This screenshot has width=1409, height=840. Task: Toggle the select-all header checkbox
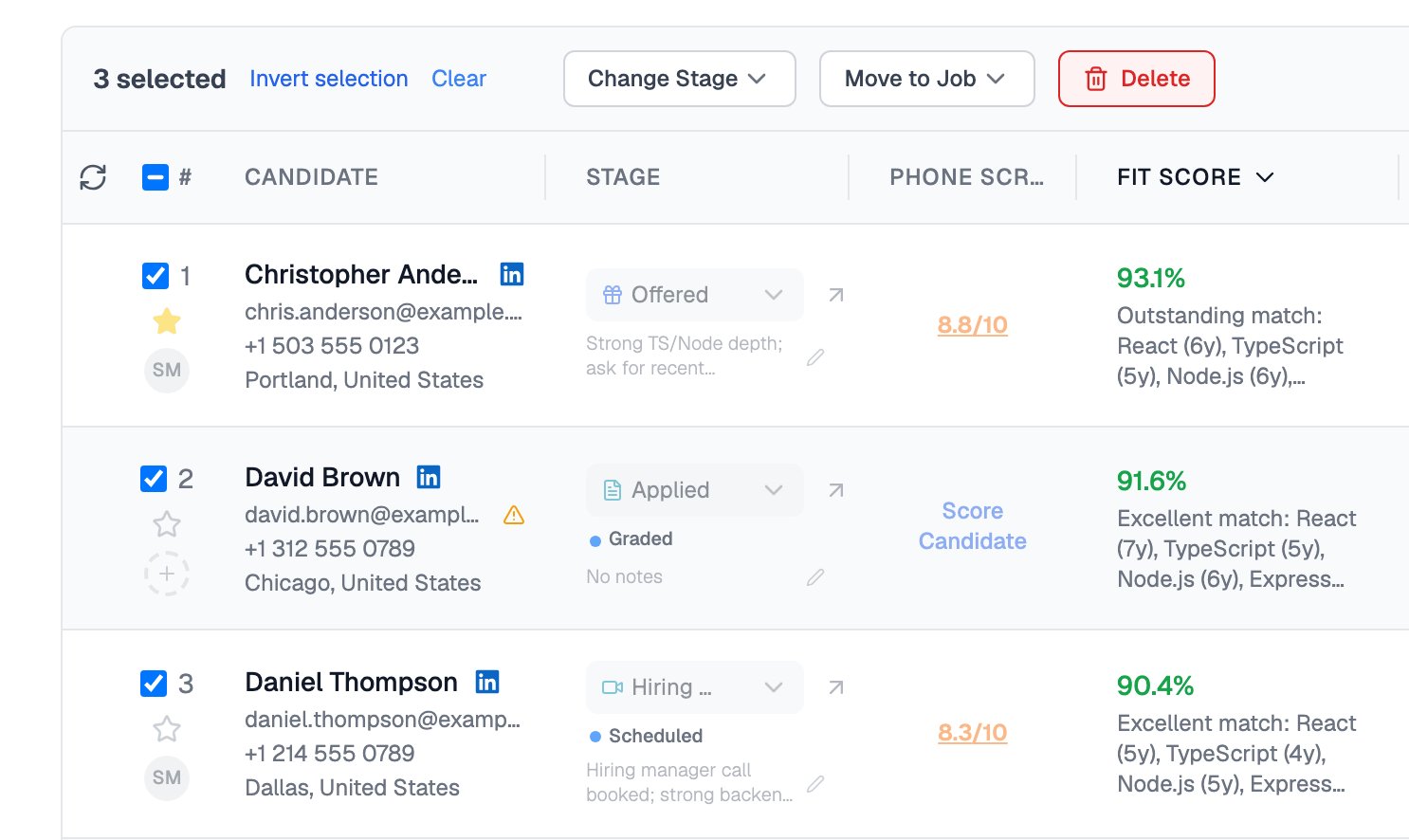tap(156, 177)
